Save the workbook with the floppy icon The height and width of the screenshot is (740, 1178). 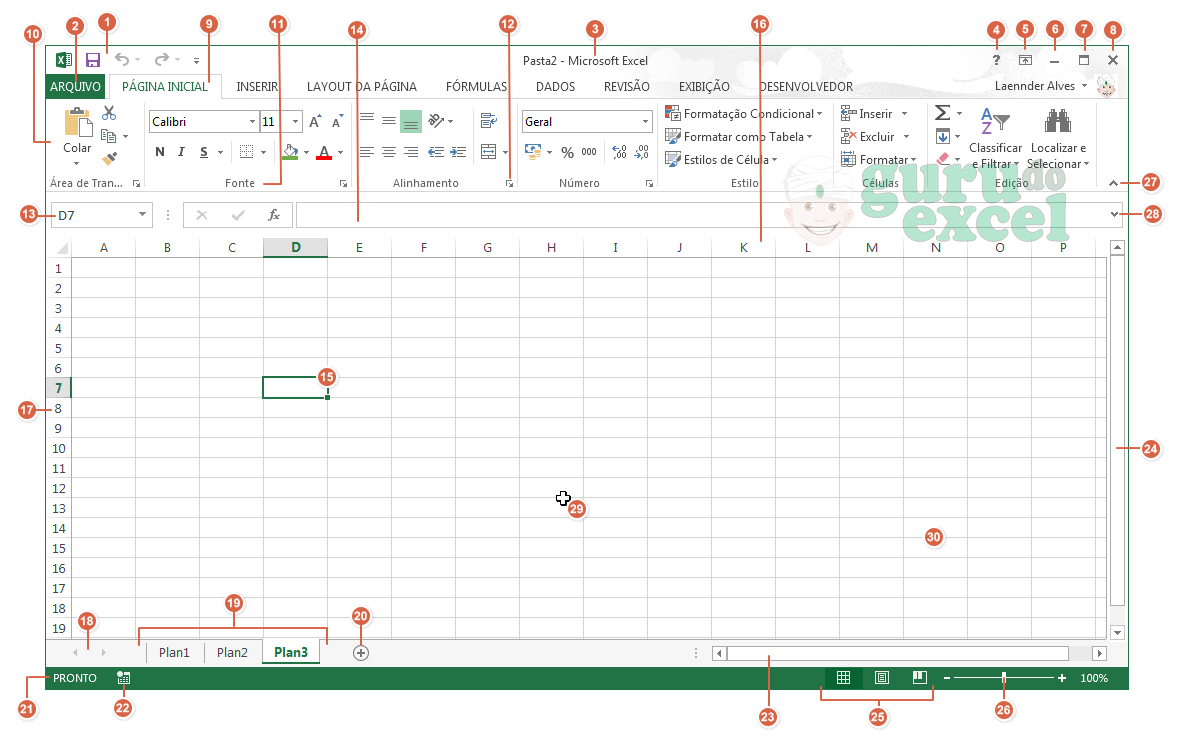(x=93, y=60)
